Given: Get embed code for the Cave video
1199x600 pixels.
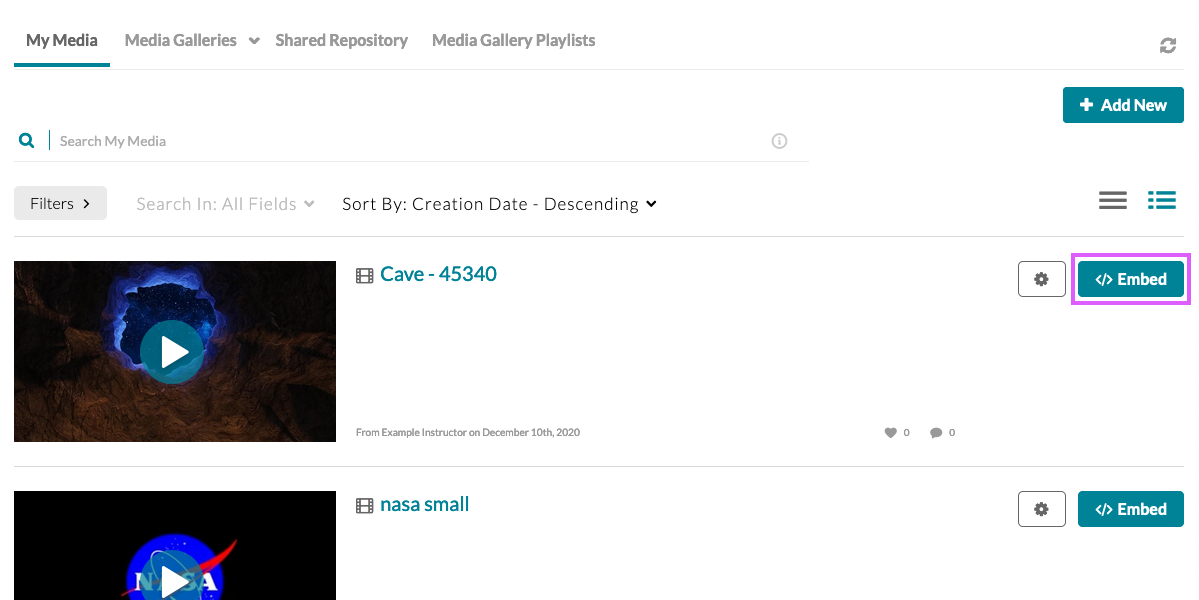Looking at the screenshot, I should [1130, 279].
